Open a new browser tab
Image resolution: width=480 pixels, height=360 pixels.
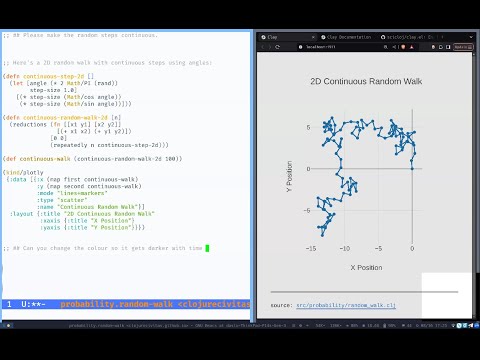(x=442, y=37)
